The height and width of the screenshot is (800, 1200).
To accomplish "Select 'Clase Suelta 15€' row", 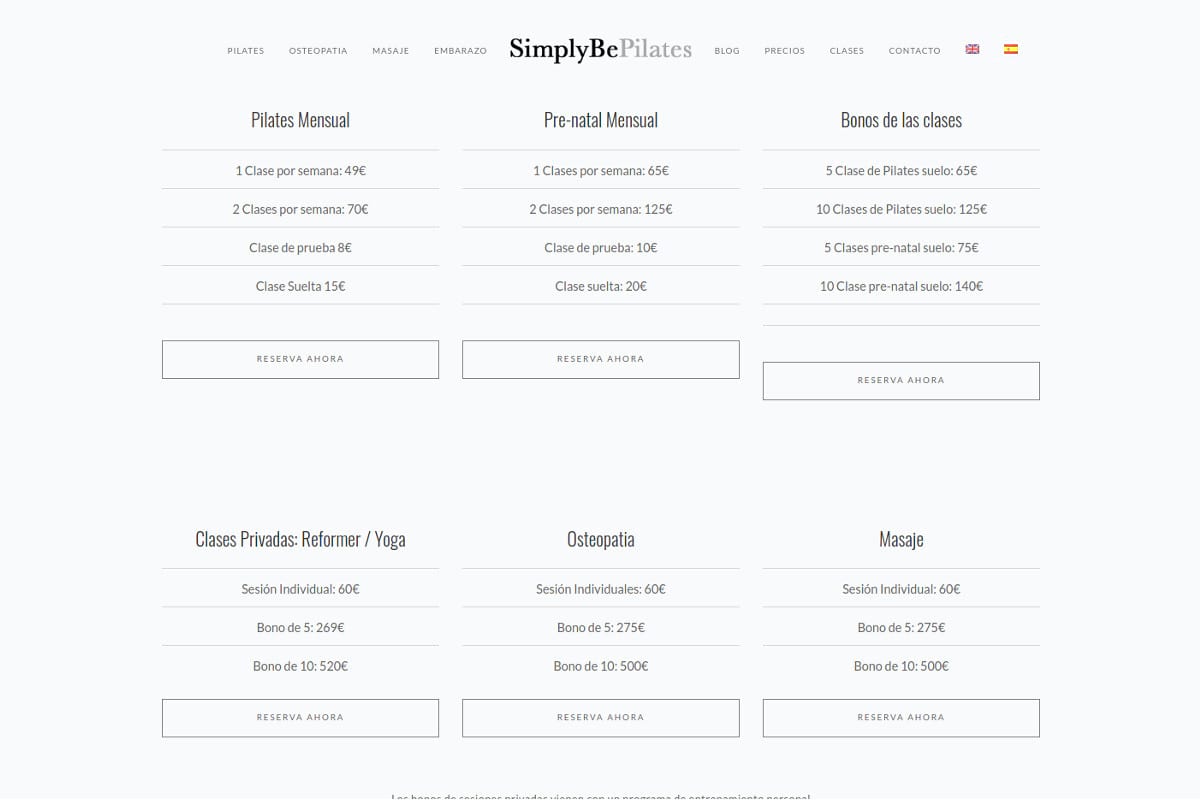I will [300, 286].
